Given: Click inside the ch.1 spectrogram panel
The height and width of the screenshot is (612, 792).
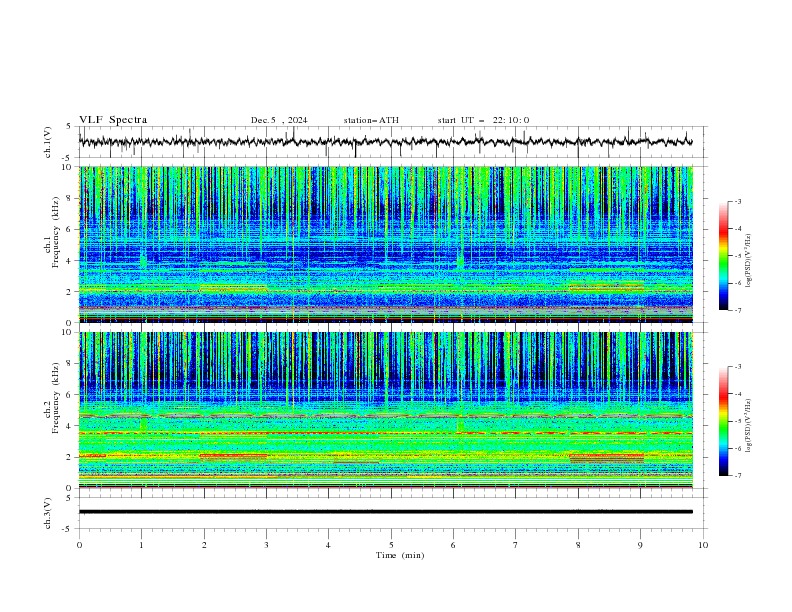Looking at the screenshot, I should tap(385, 244).
